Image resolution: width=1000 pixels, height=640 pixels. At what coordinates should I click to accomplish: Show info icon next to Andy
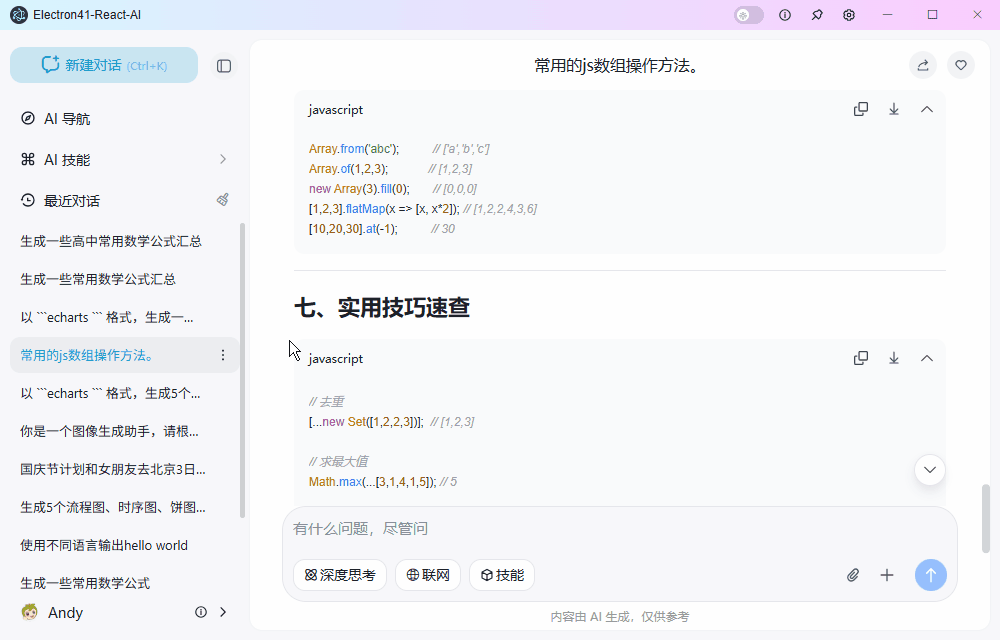[x=201, y=612]
